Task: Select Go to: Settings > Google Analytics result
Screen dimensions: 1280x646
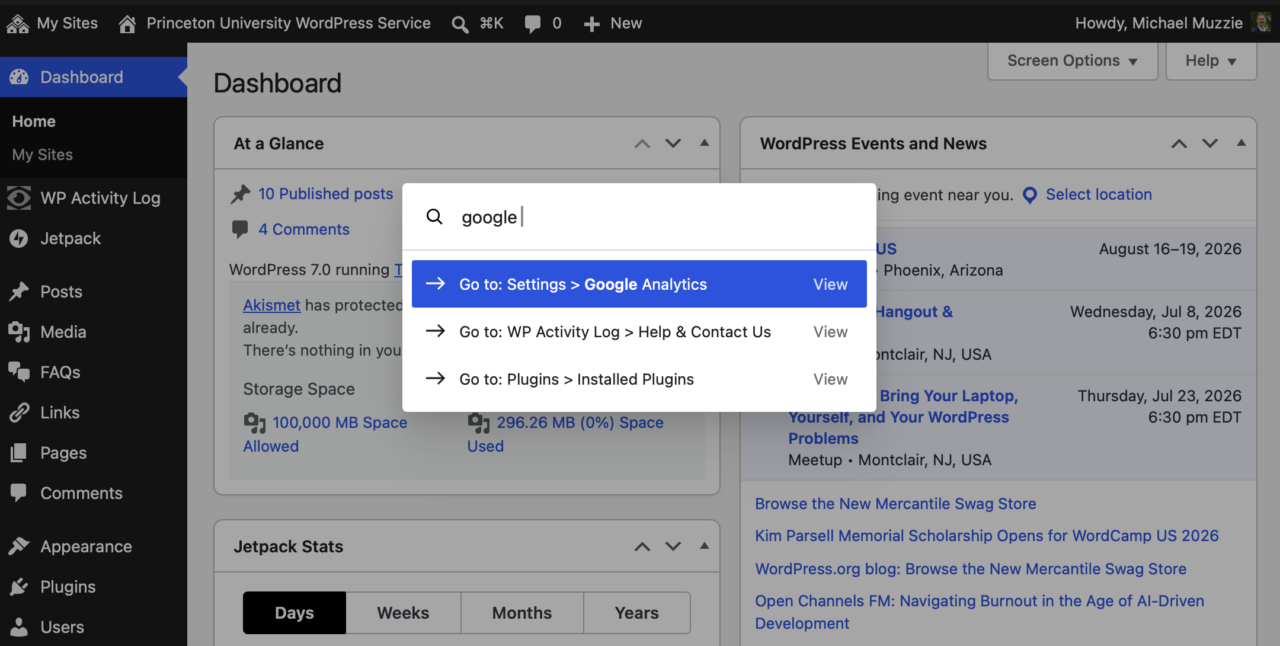Action: tap(639, 284)
